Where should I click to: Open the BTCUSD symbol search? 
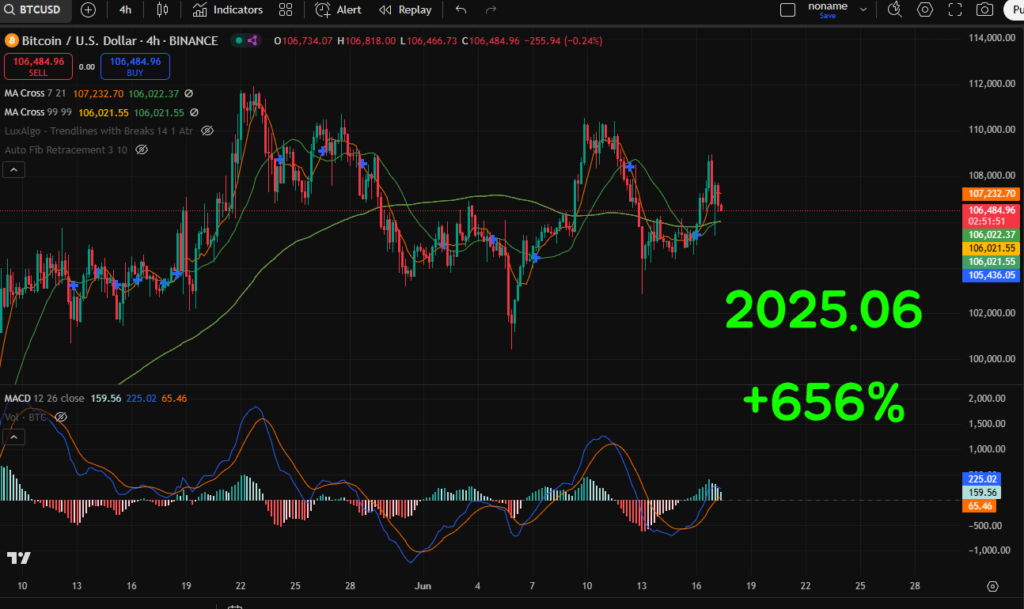pyautogui.click(x=35, y=10)
